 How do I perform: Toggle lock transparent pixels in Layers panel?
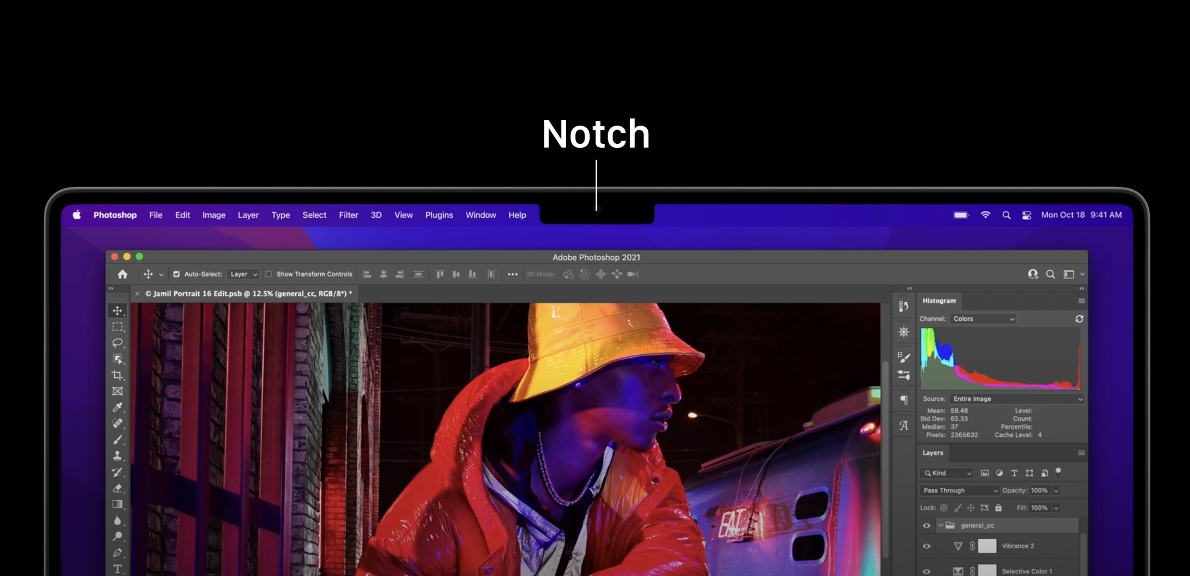click(944, 508)
